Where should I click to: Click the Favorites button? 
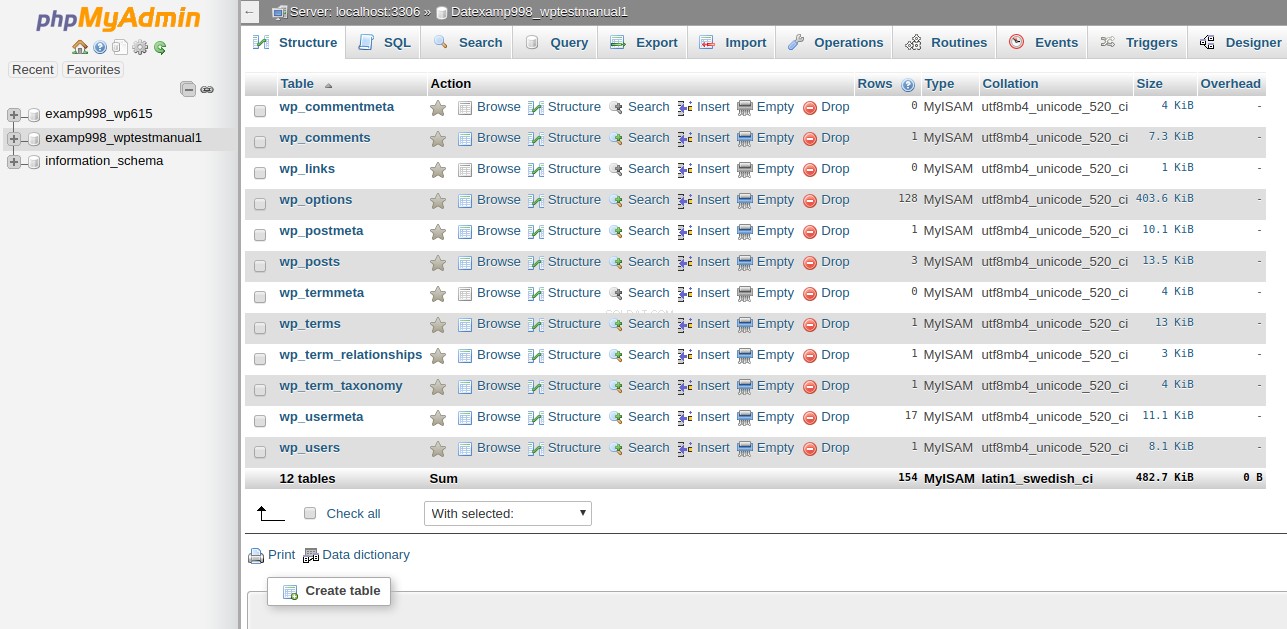(93, 70)
